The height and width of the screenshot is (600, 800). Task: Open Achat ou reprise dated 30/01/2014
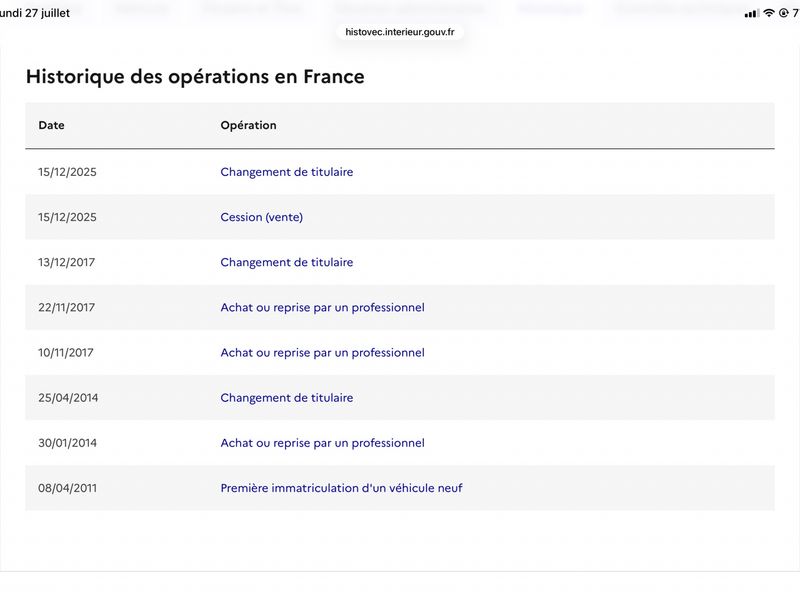point(322,443)
